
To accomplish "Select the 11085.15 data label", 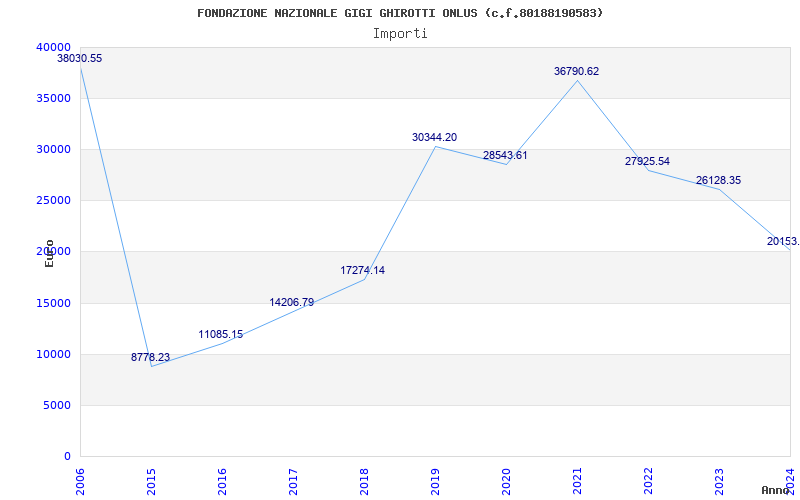I will coord(221,334).
